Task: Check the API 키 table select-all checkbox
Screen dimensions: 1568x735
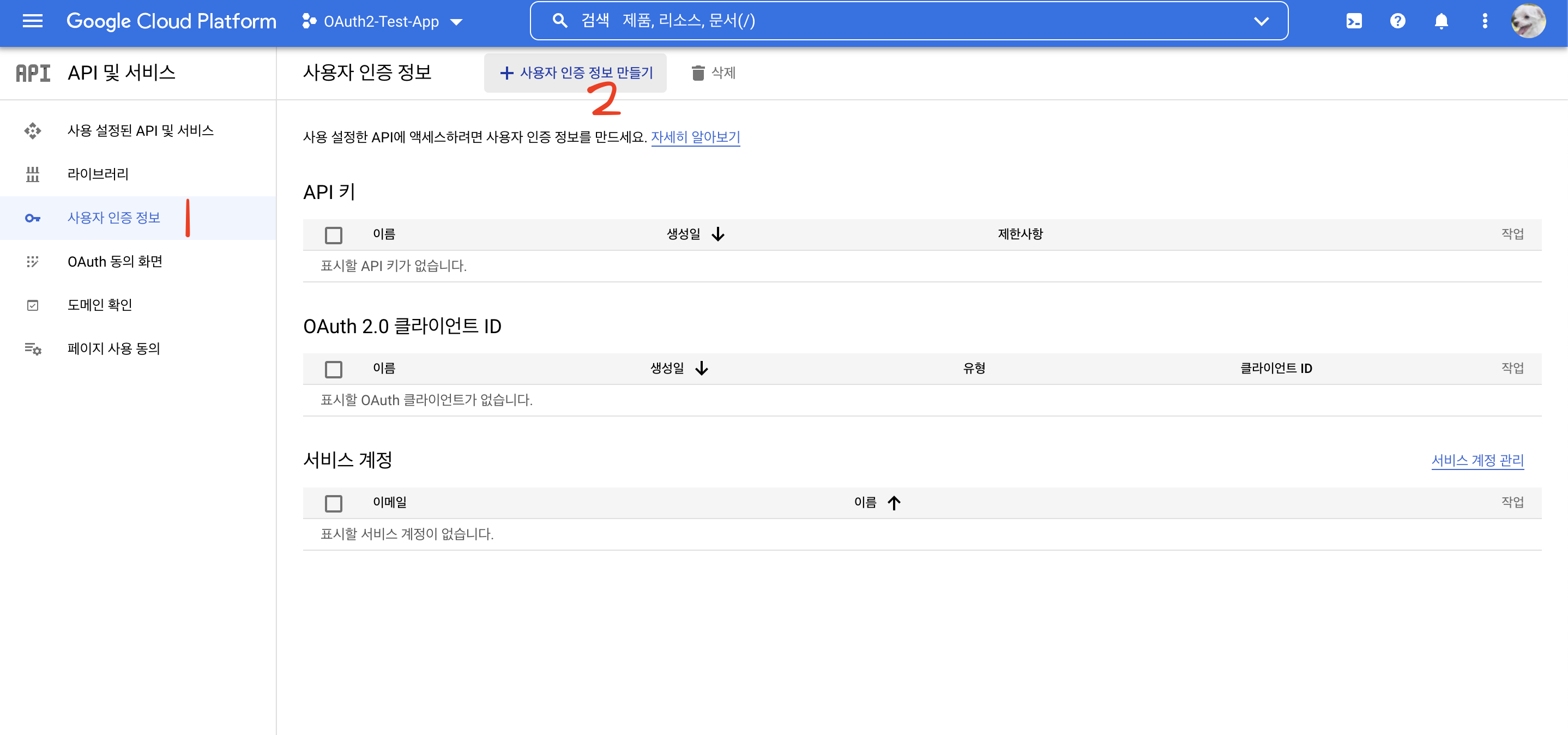Action: coord(334,235)
